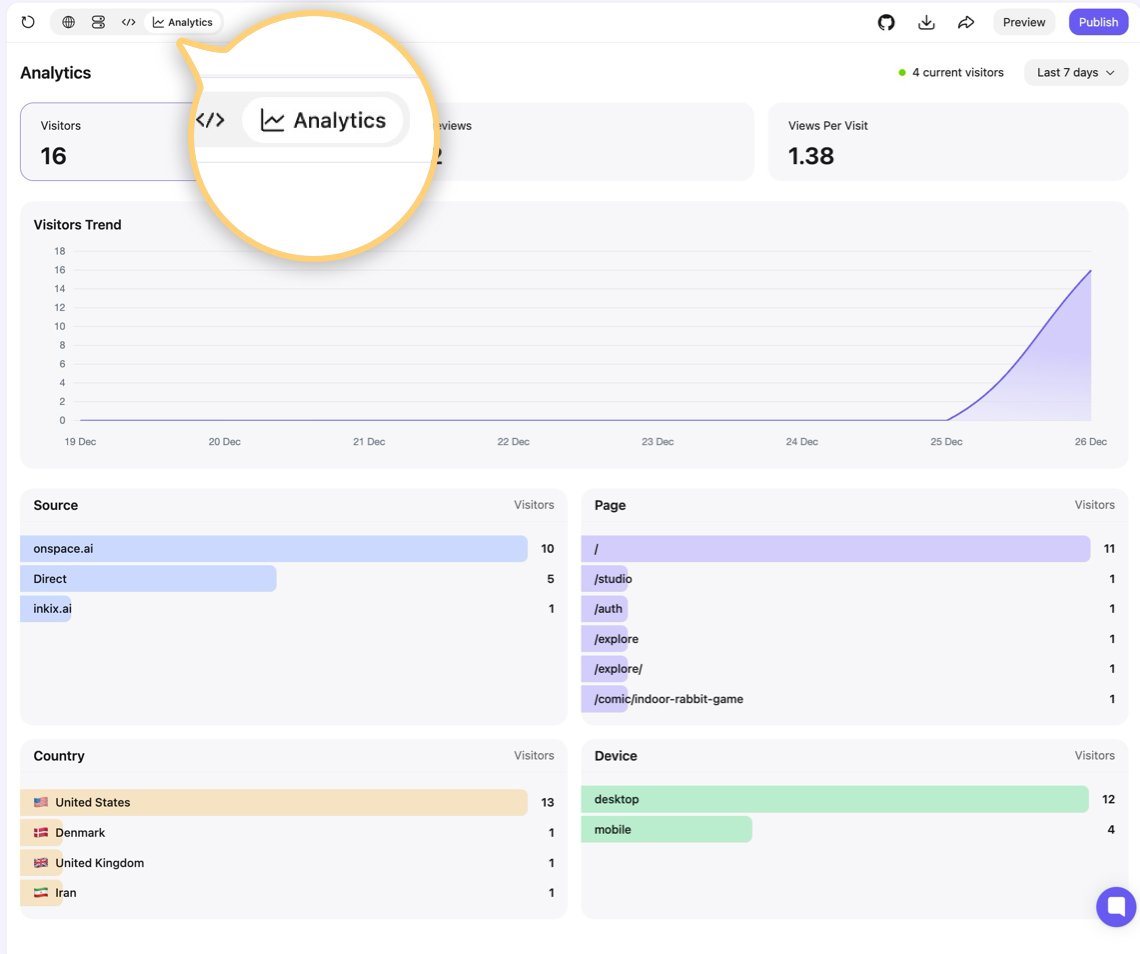Open the Last 7 days dropdown
The height and width of the screenshot is (954, 1140).
pyautogui.click(x=1075, y=72)
